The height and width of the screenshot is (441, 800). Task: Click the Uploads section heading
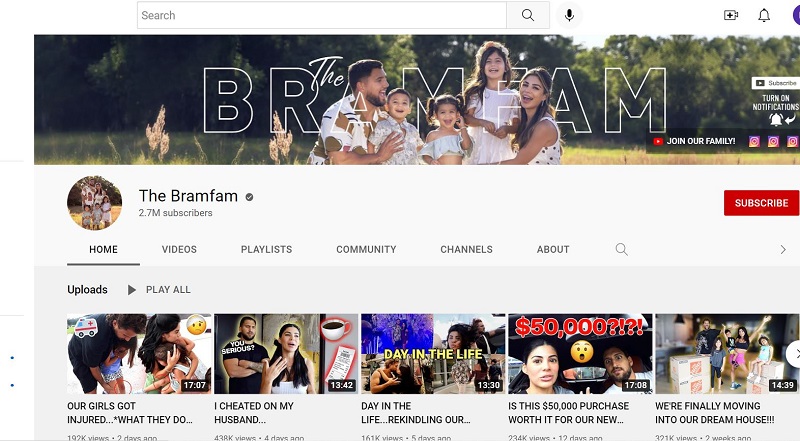(x=87, y=290)
